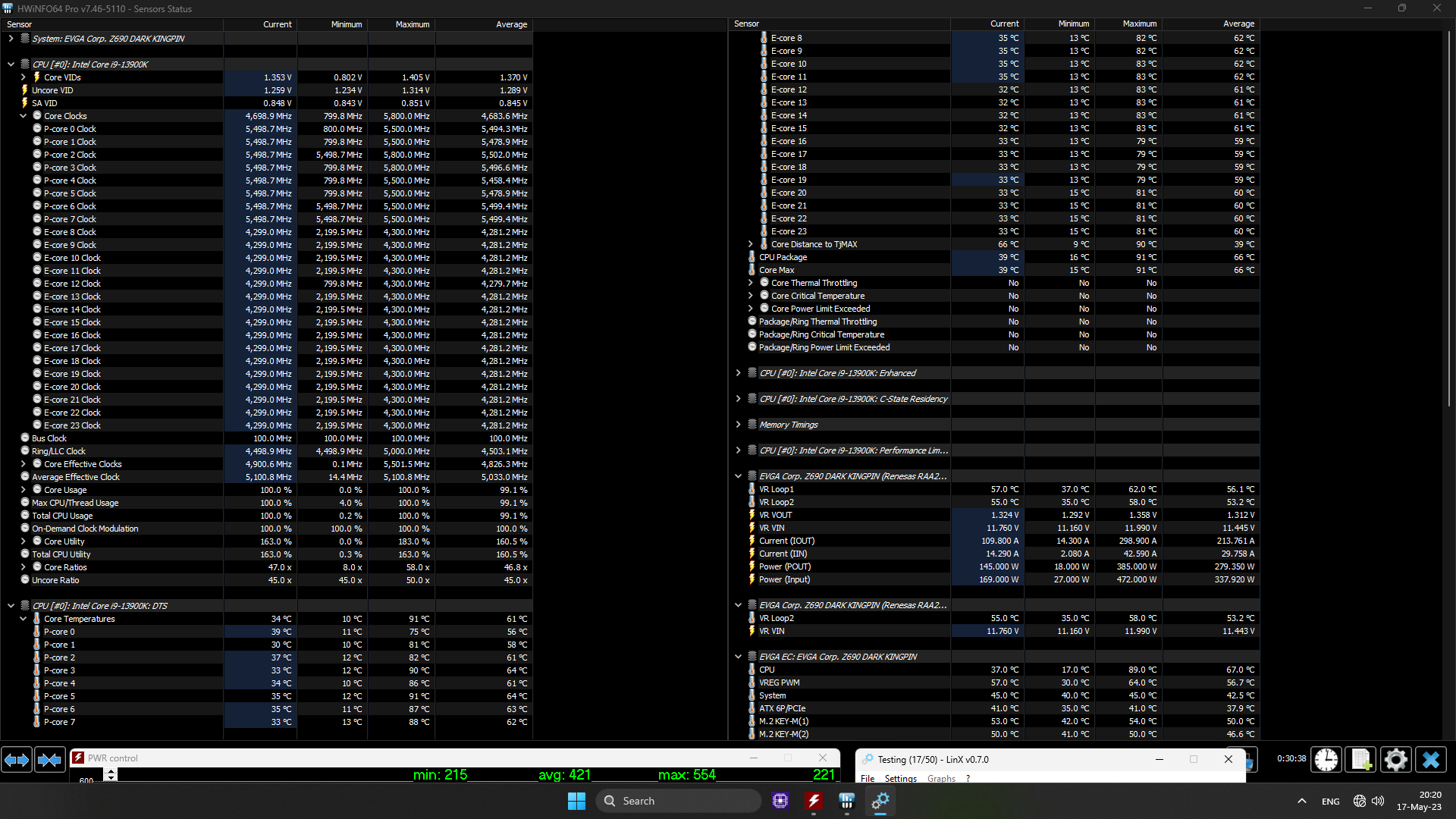Image resolution: width=1456 pixels, height=819 pixels.
Task: Open HWiNFO sensor settings gear icon
Action: pyautogui.click(x=1395, y=759)
